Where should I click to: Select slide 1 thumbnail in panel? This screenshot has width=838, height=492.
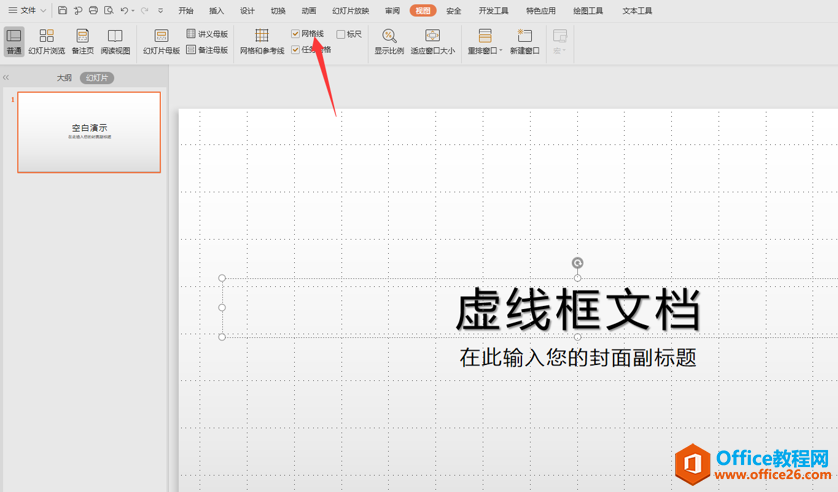[x=89, y=132]
